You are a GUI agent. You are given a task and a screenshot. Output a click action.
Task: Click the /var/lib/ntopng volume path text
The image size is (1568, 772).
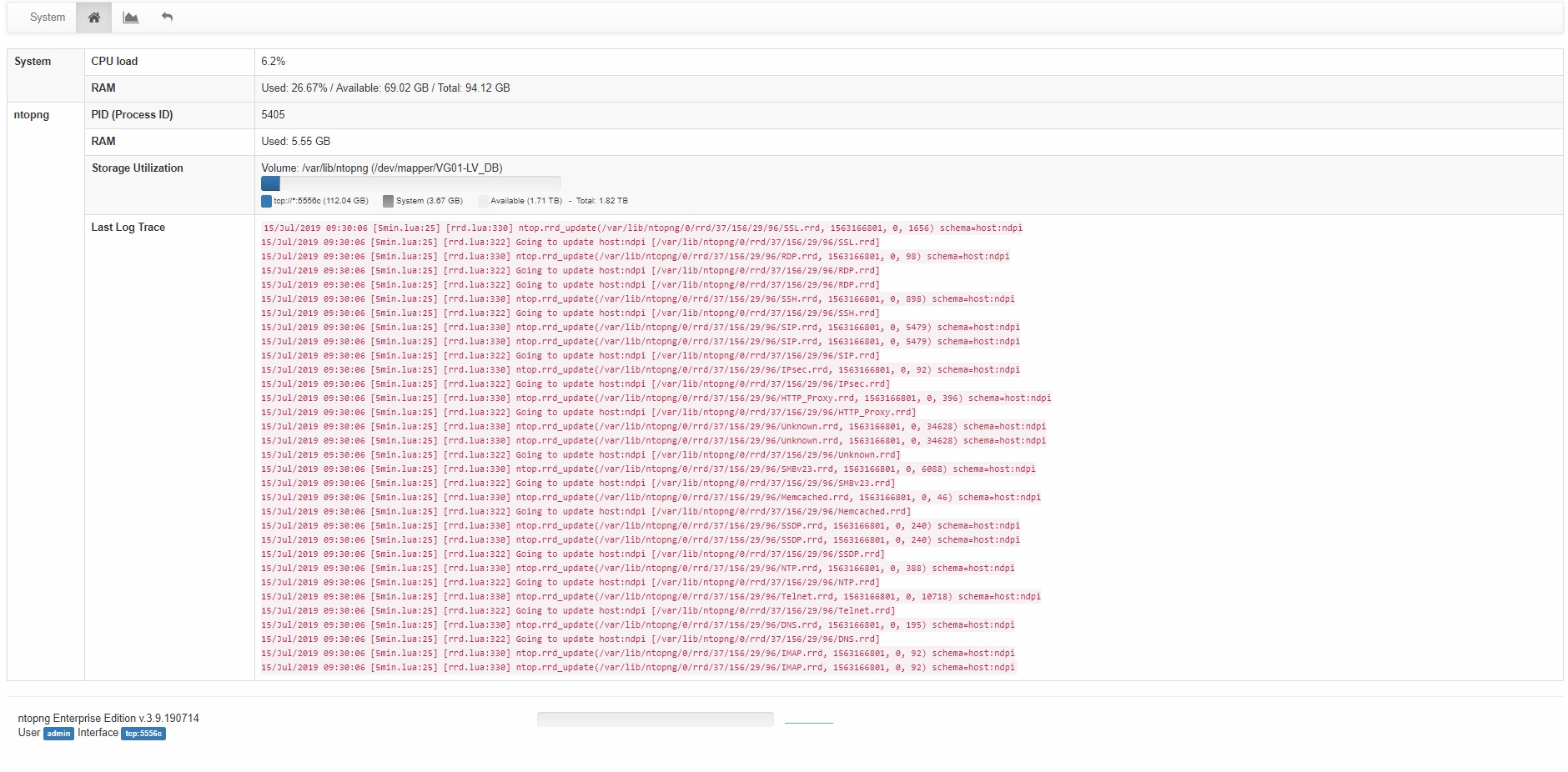pos(380,168)
